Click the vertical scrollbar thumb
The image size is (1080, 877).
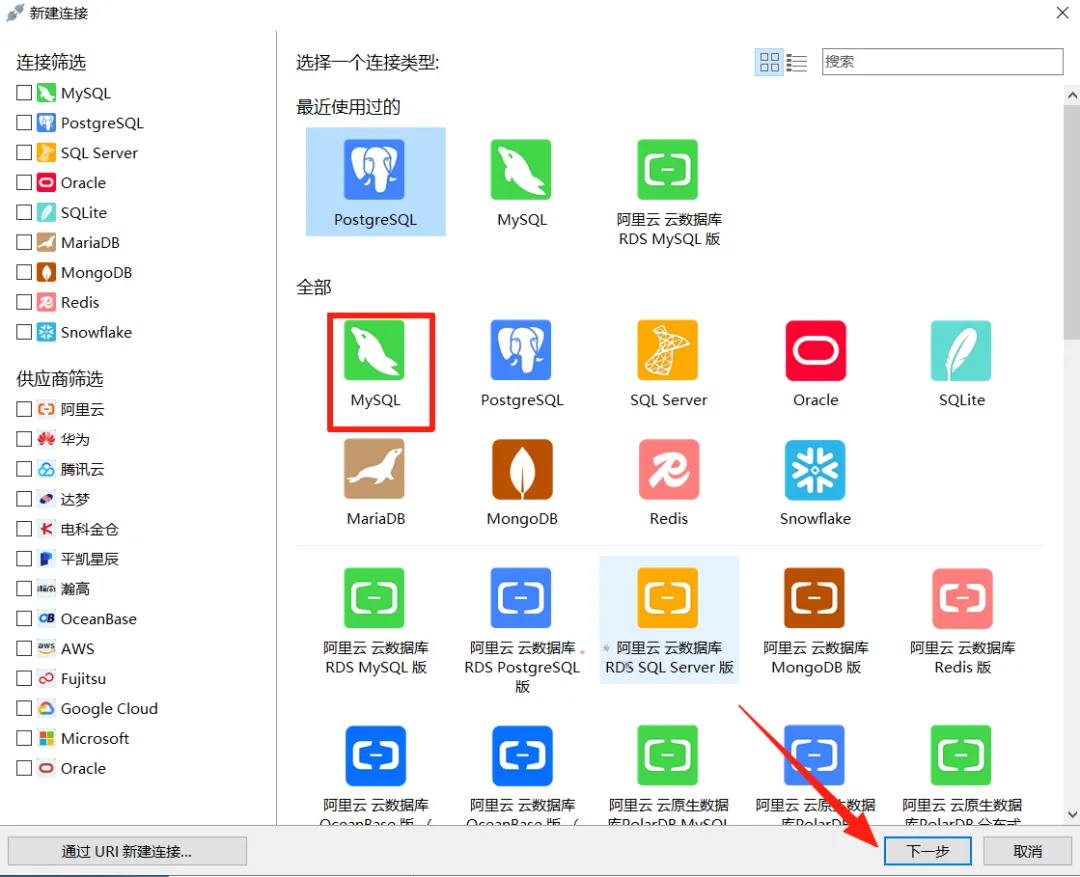point(1072,222)
